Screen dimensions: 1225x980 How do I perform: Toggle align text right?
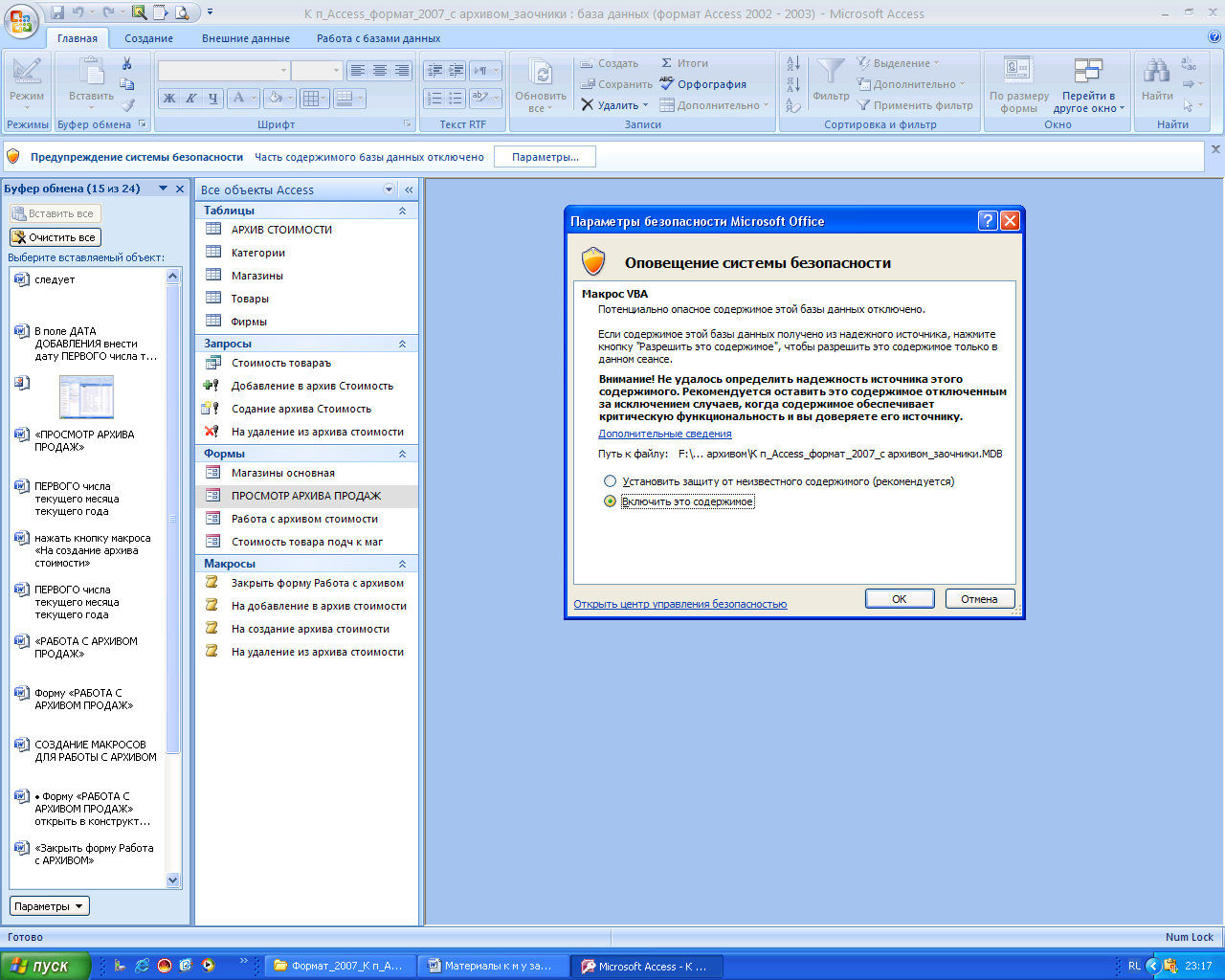402,71
